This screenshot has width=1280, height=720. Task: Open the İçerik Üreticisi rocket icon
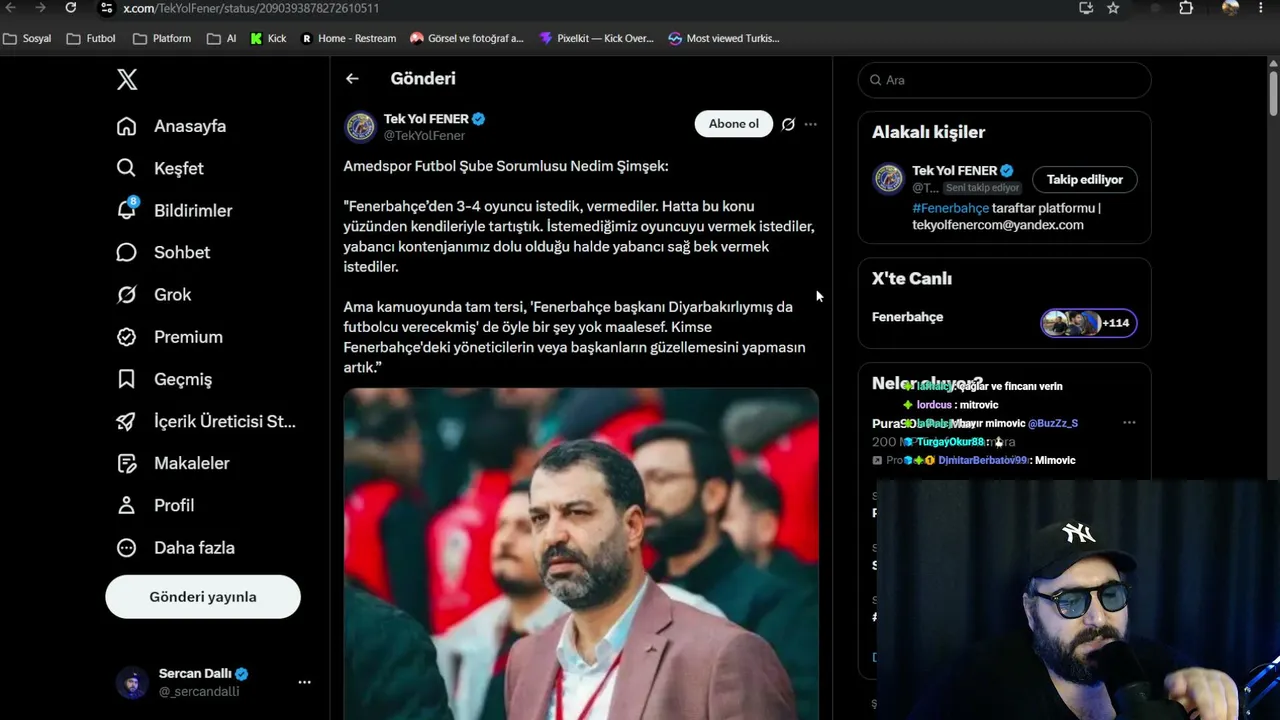pyautogui.click(x=126, y=421)
